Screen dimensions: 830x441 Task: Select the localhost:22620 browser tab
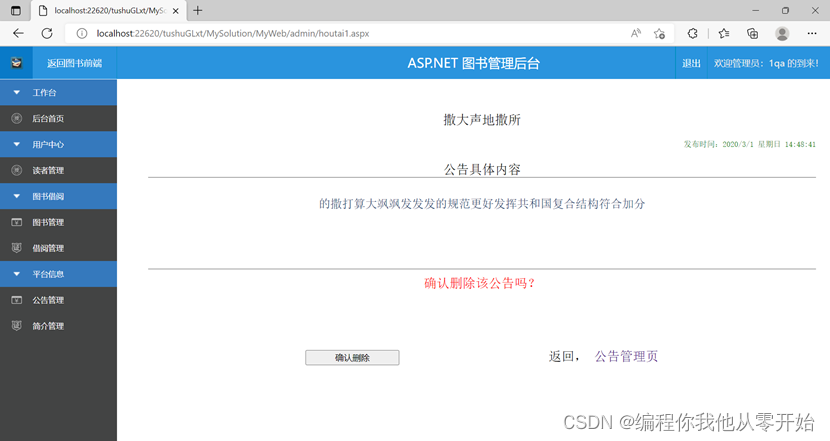point(107,11)
